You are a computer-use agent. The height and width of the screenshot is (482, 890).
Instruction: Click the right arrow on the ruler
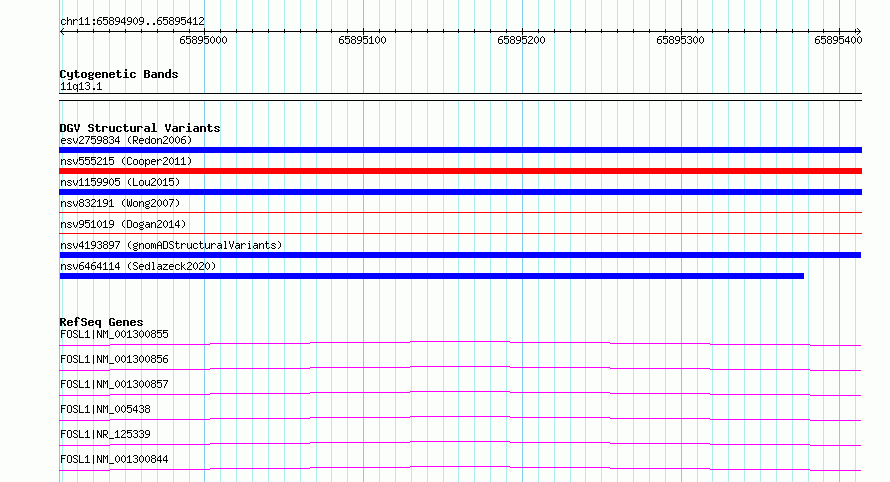pos(858,32)
